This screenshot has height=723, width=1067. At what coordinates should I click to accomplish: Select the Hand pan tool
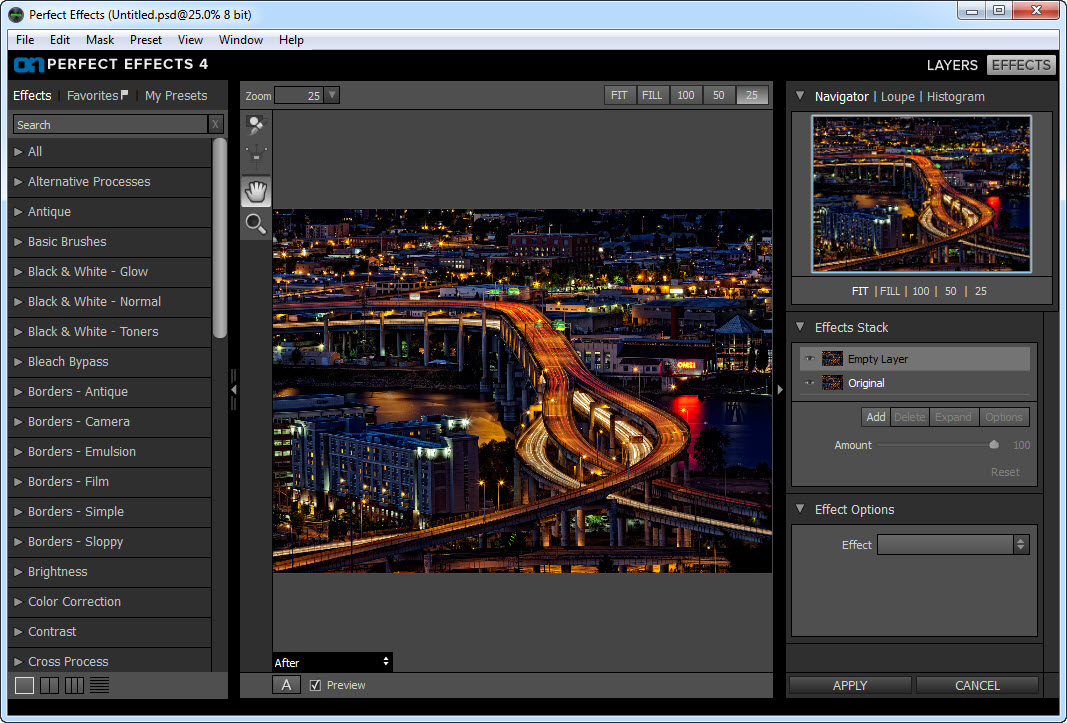click(x=256, y=192)
